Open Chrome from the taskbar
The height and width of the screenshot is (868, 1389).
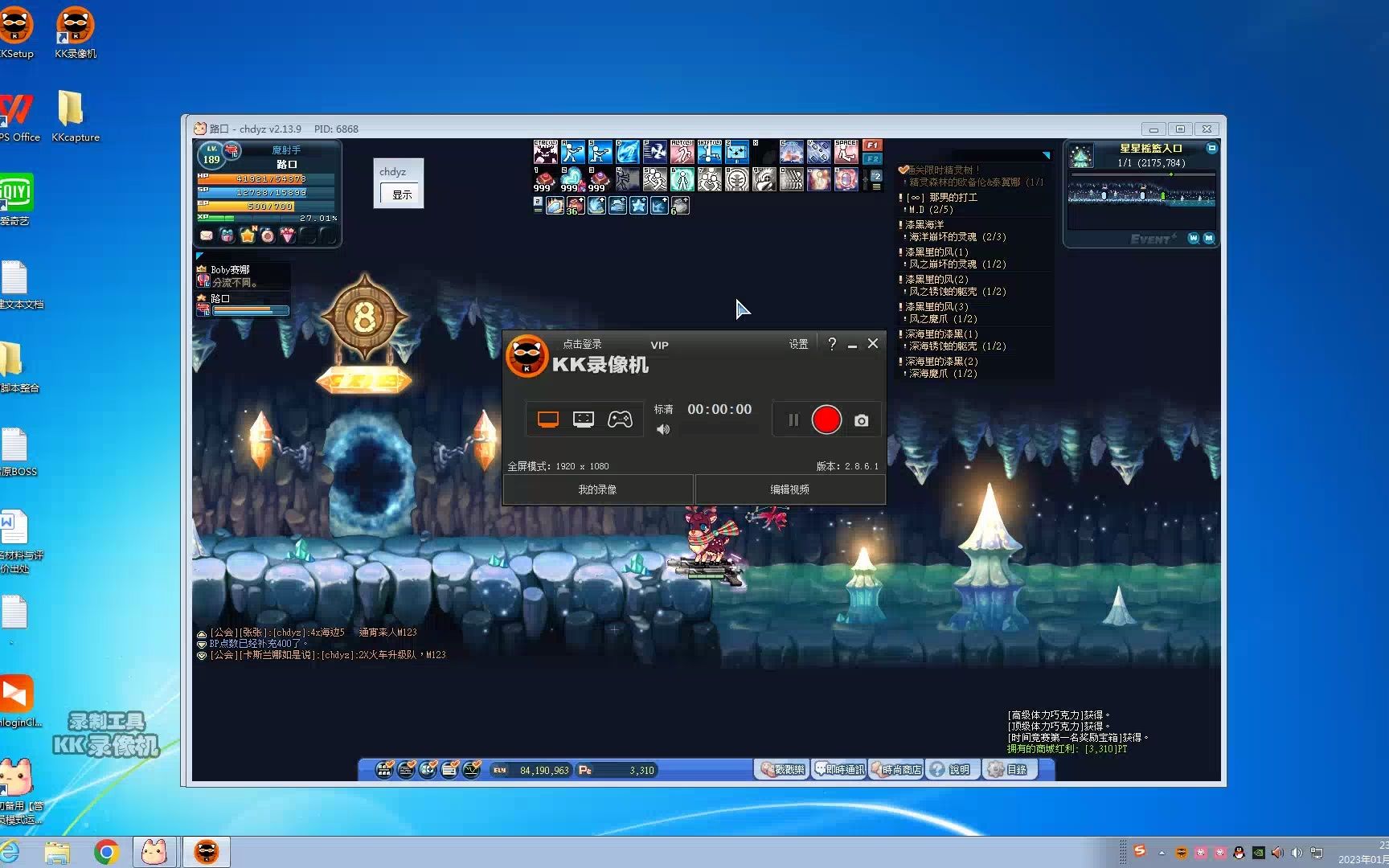106,852
